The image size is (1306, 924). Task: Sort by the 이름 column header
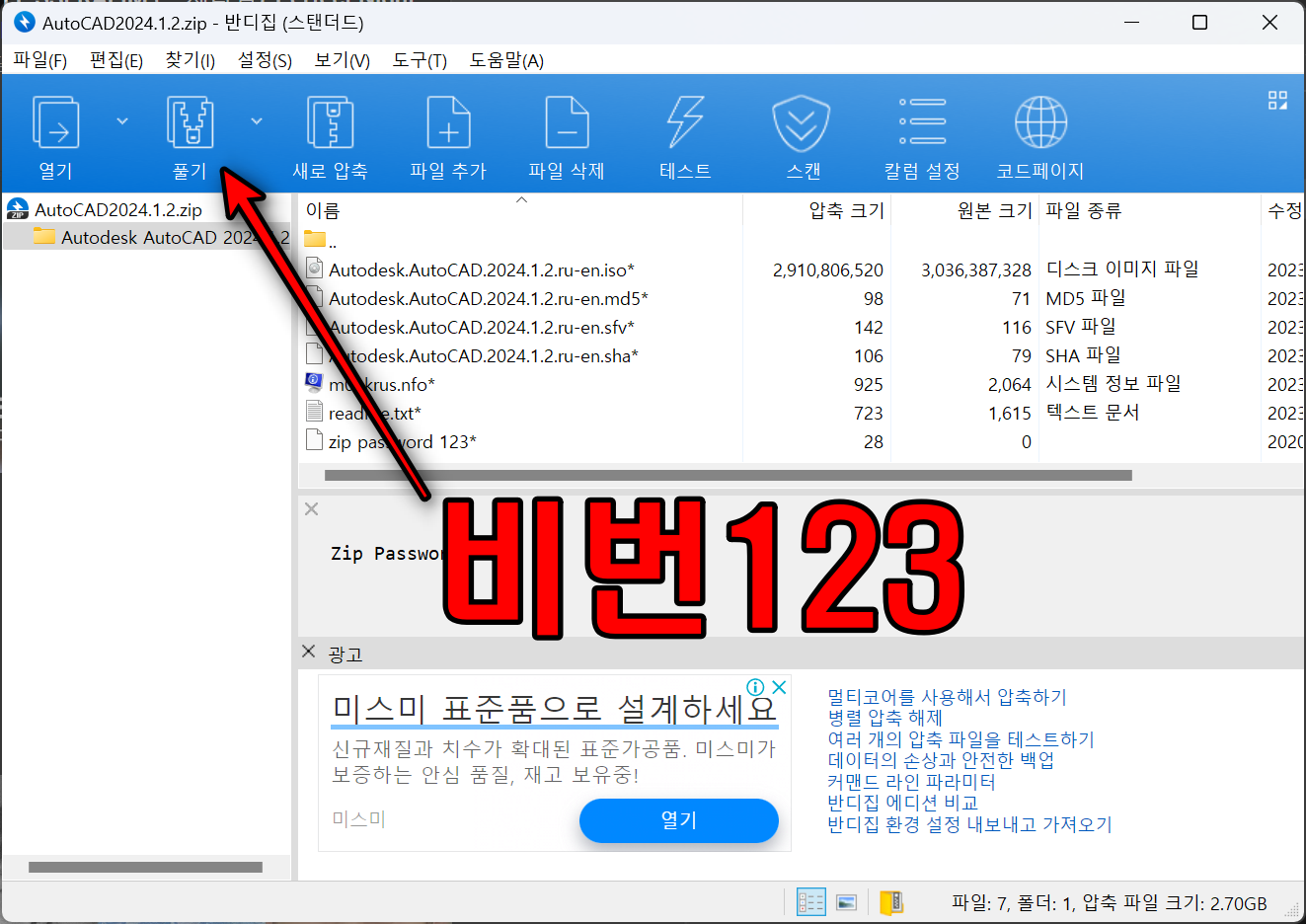(323, 210)
